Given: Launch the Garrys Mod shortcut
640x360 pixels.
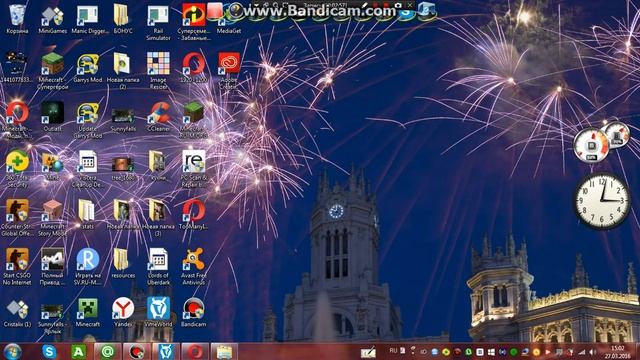Looking at the screenshot, I should (88, 68).
